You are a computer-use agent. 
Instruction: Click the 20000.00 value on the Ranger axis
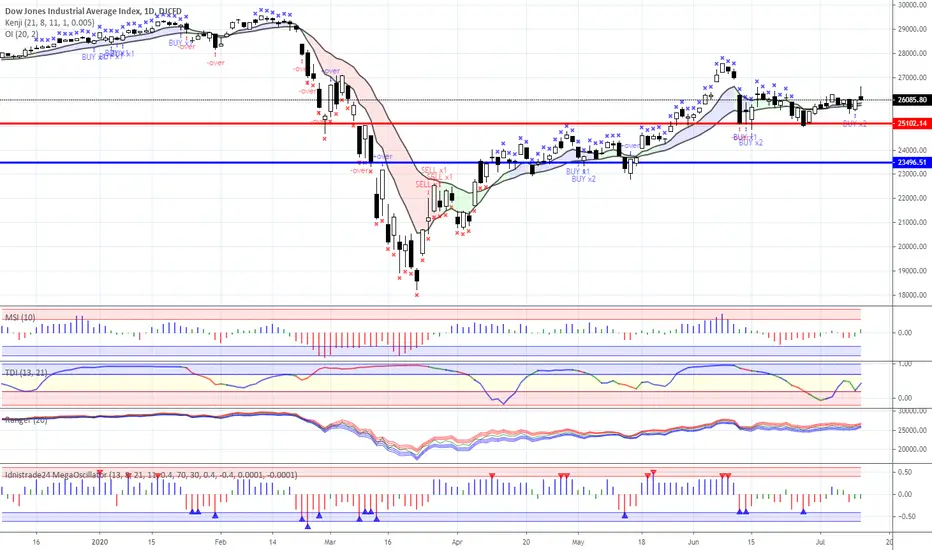[x=912, y=450]
